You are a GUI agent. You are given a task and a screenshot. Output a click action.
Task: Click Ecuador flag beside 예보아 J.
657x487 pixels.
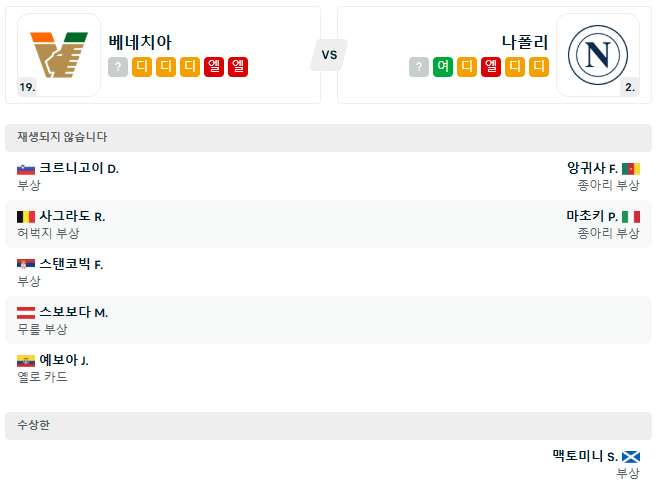pyautogui.click(x=26, y=361)
